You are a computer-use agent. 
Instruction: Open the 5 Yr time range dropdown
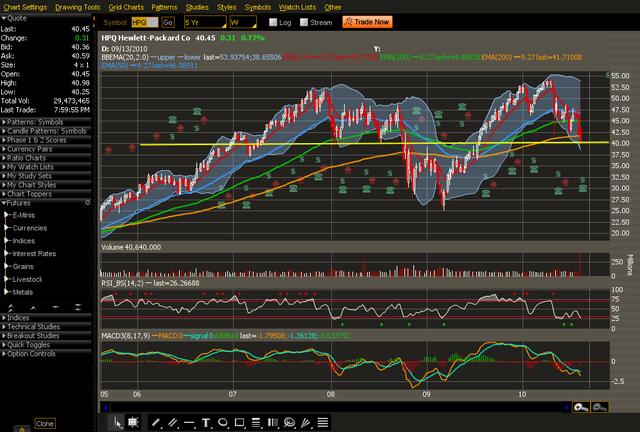tap(205, 22)
